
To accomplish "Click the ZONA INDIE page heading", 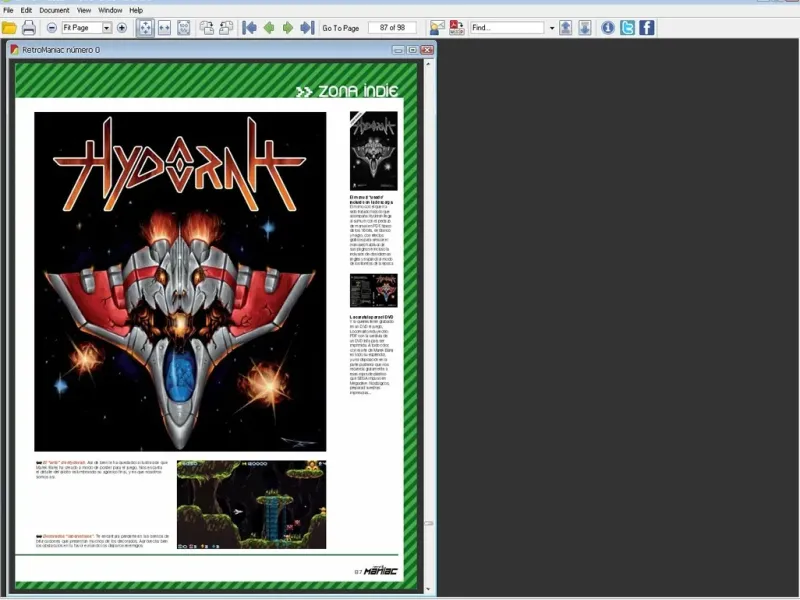I will tap(347, 91).
